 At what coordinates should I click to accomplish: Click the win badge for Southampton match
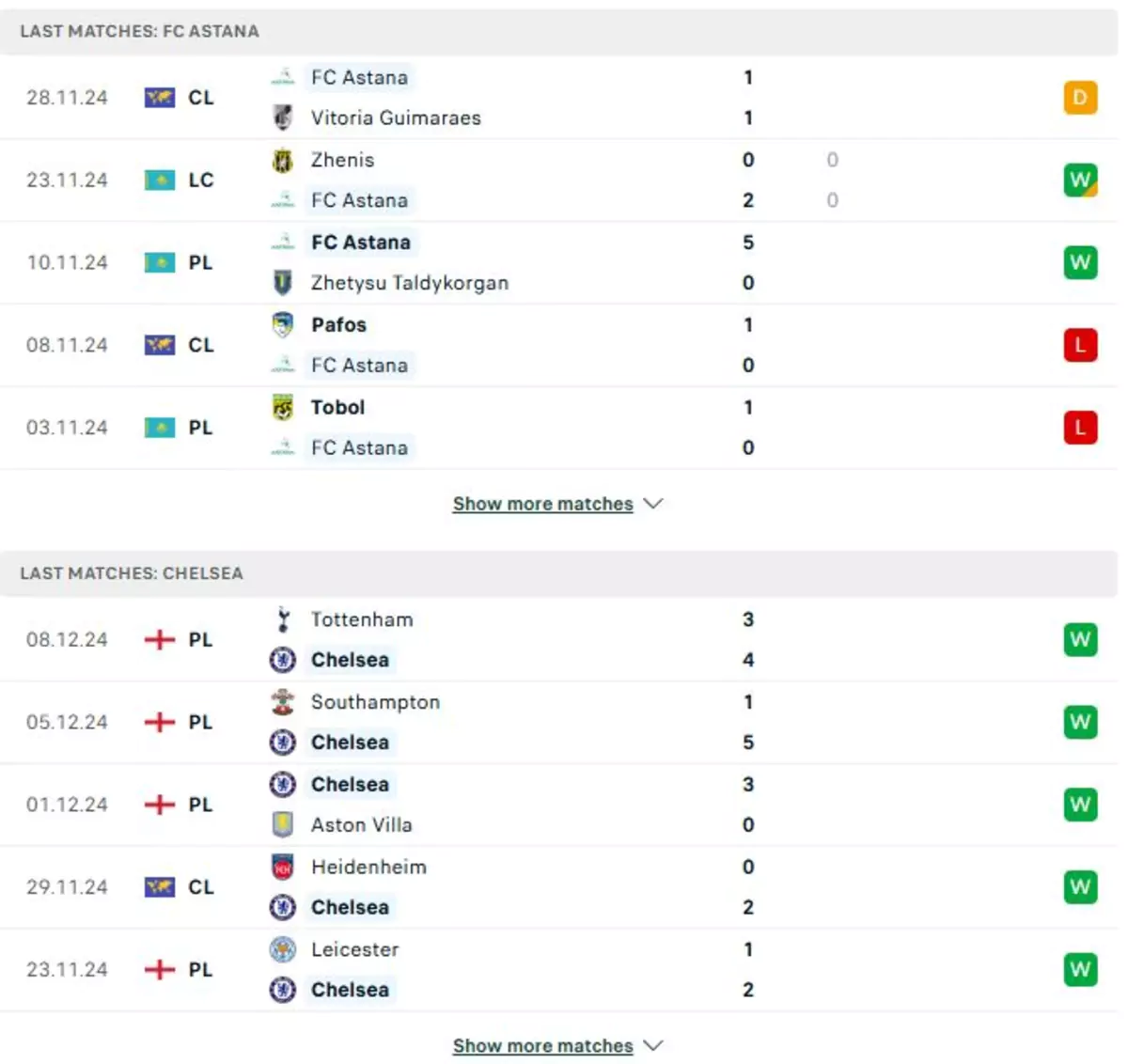pos(1080,722)
